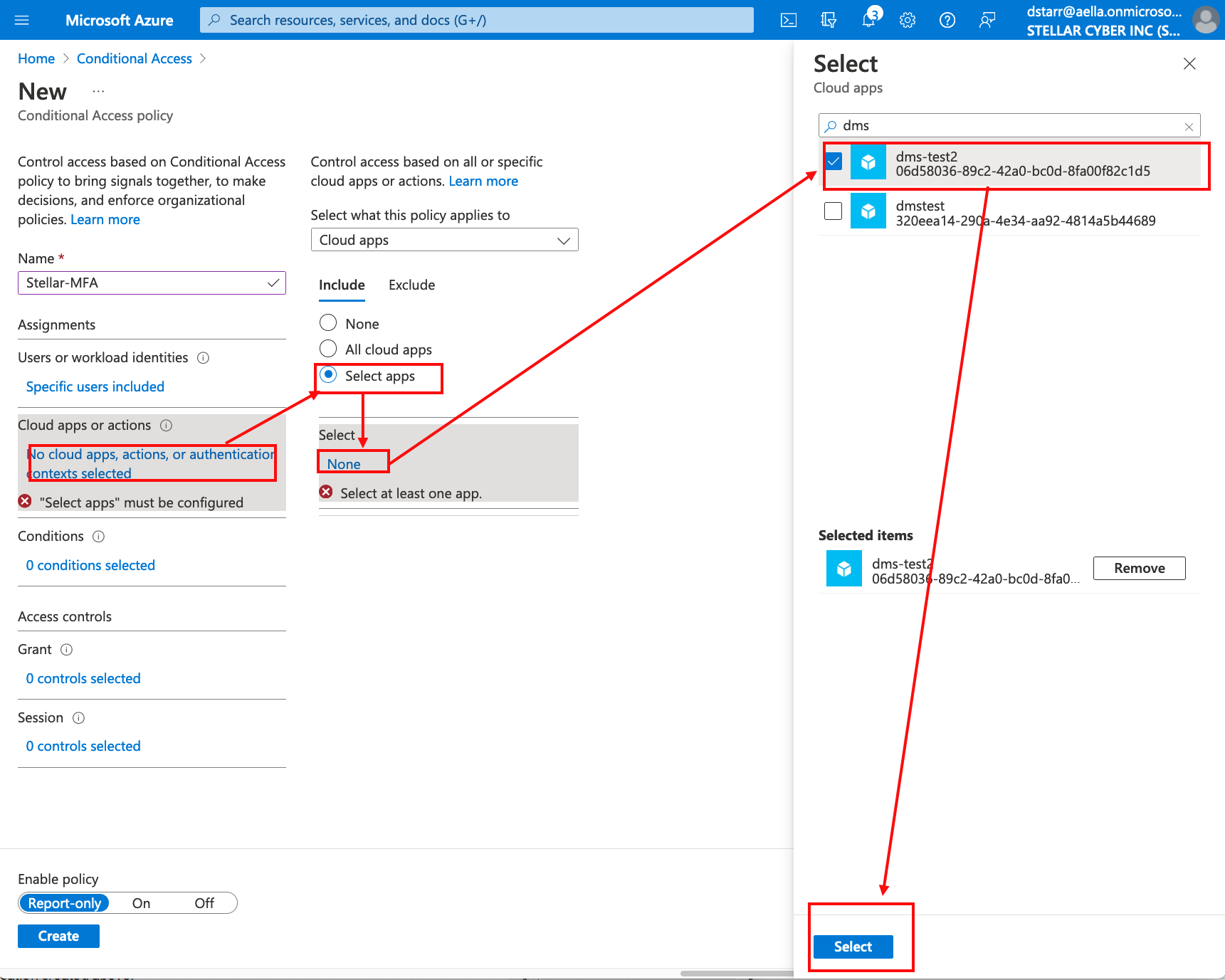Viewport: 1225px width, 980px height.
Task: Uncheck the dms-test2 app checkbox
Action: [x=834, y=162]
